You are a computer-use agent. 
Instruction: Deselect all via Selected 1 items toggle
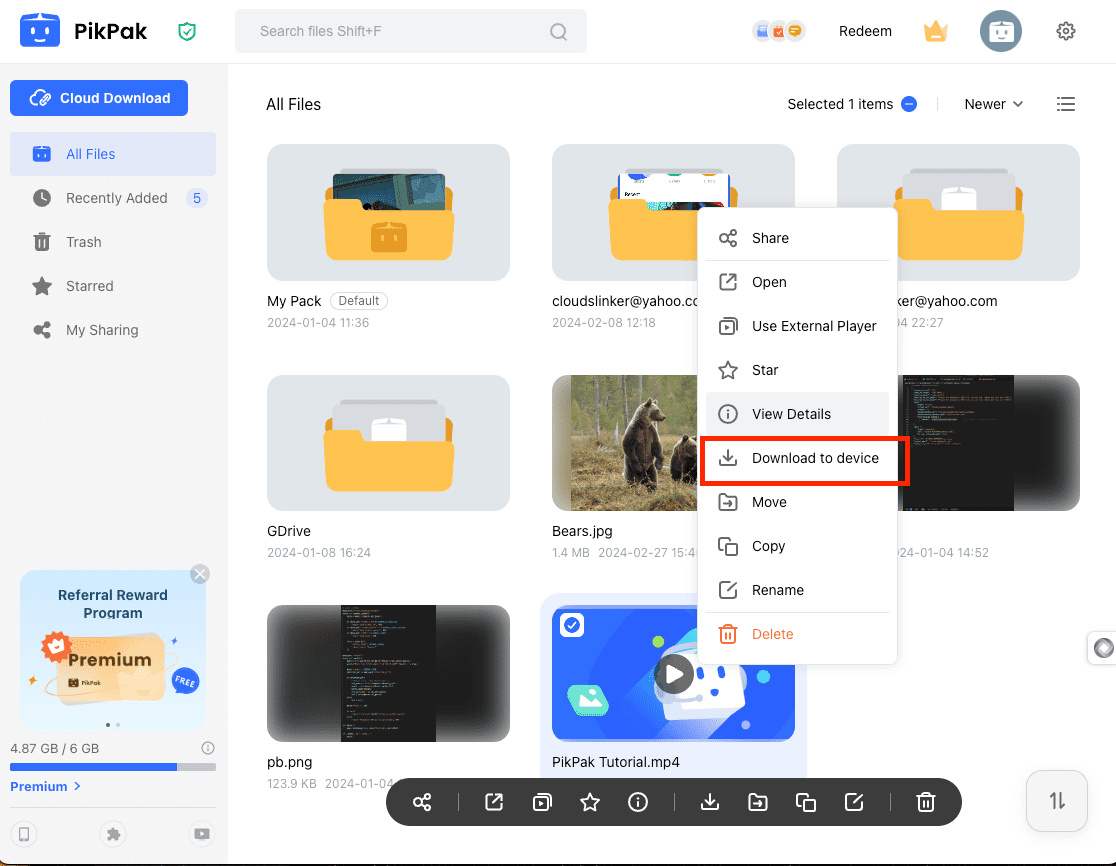click(x=909, y=104)
